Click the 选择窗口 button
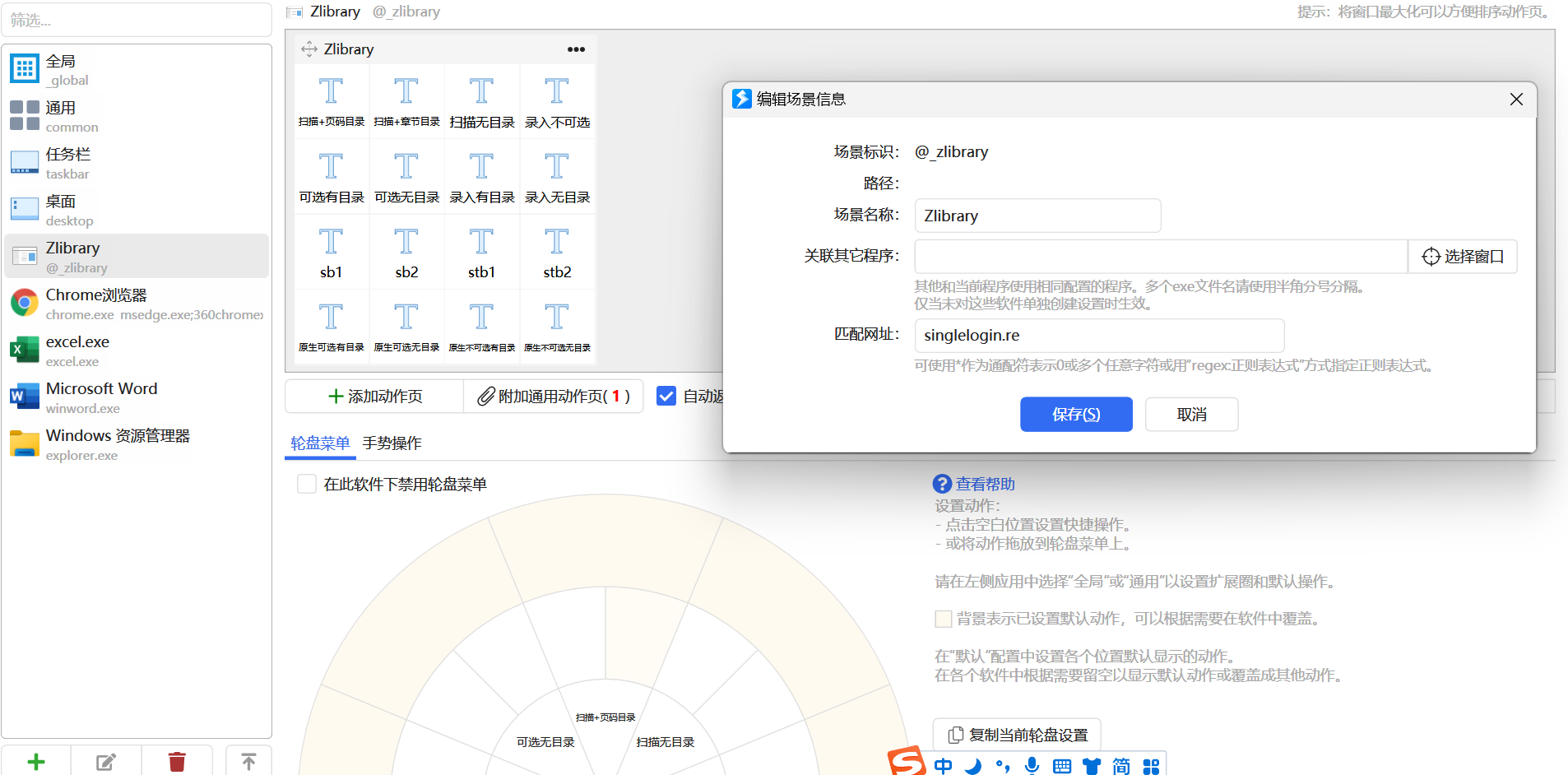Viewport: 1568px width, 775px height. (1463, 257)
